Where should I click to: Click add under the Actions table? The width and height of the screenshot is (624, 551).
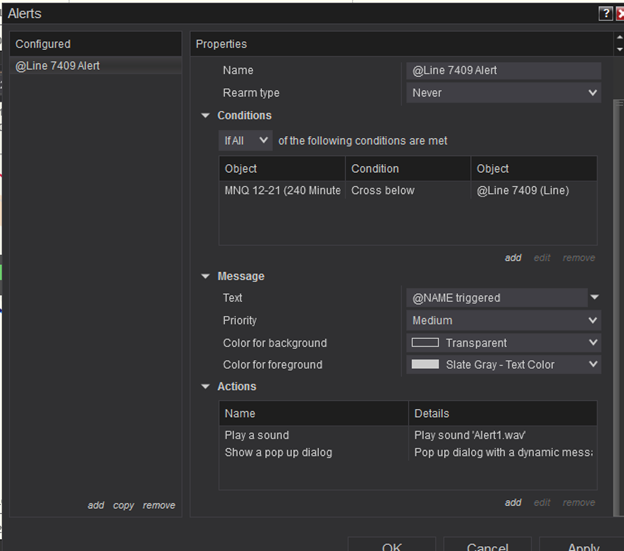[513, 503]
